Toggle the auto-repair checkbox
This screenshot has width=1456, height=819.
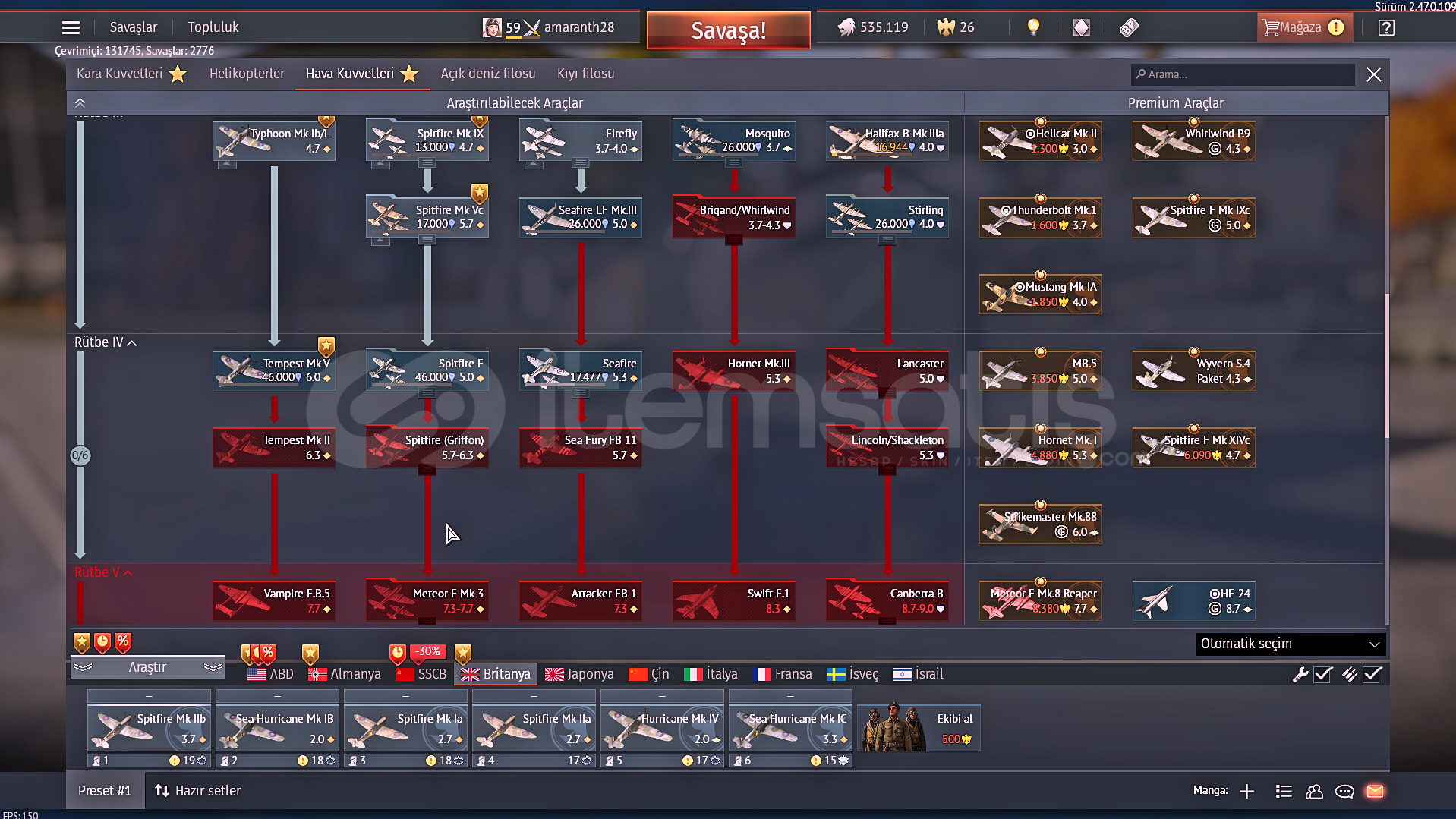pyautogui.click(x=1323, y=674)
